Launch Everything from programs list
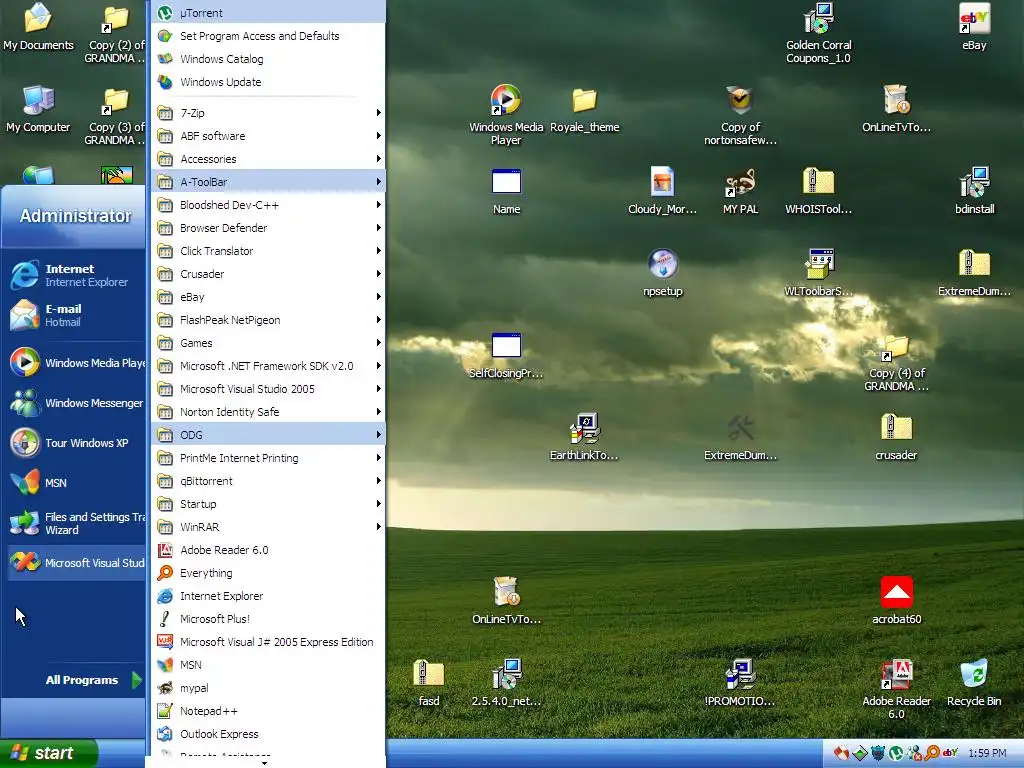 pos(268,573)
